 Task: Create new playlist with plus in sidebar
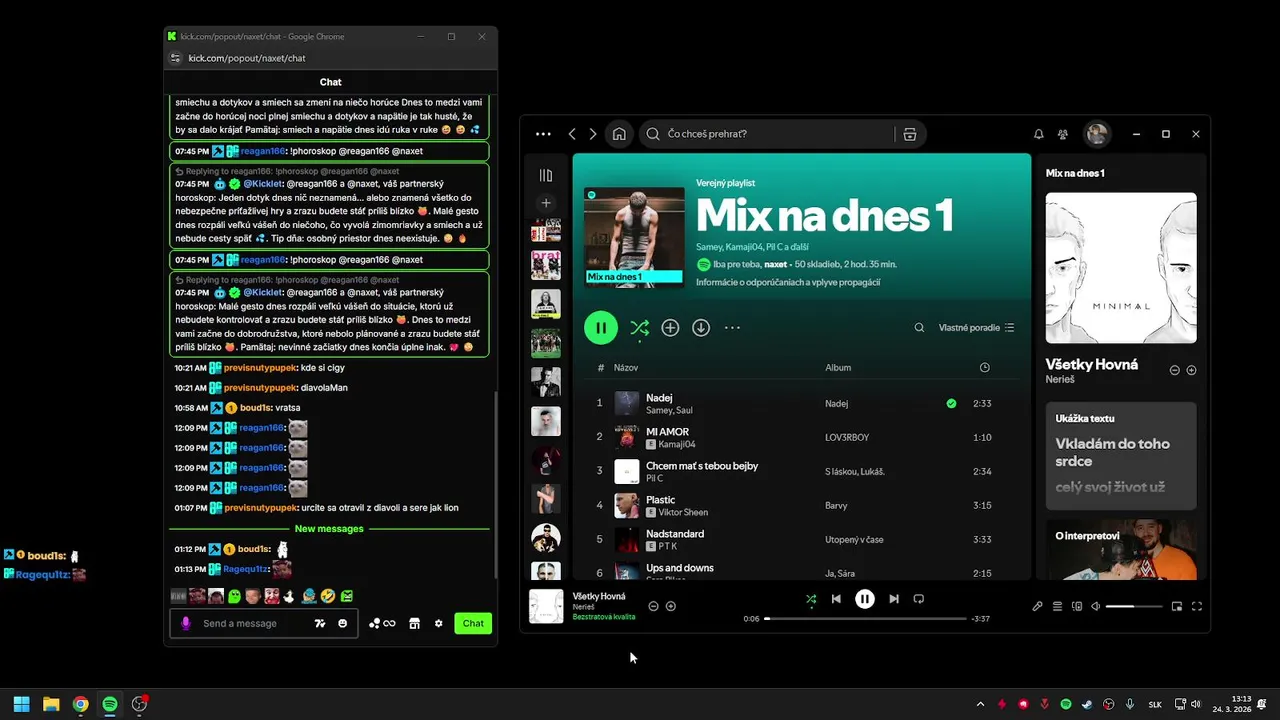point(546,203)
